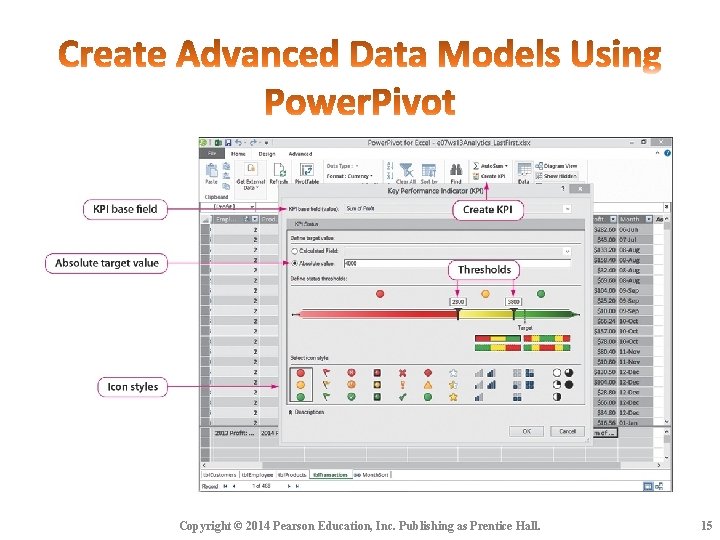The width and height of the screenshot is (720, 540).
Task: Choose red-yellow-green-yellow-red threshold scheme
Action: 547,338
